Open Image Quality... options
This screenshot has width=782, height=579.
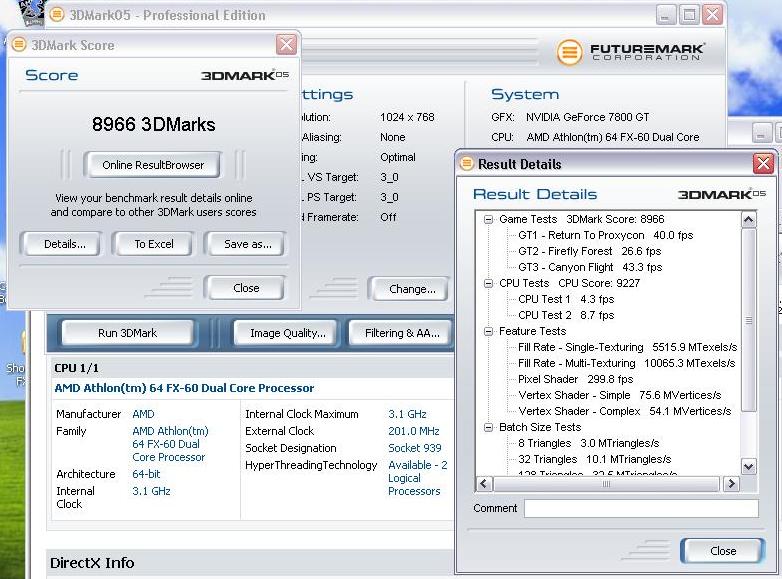coord(287,333)
